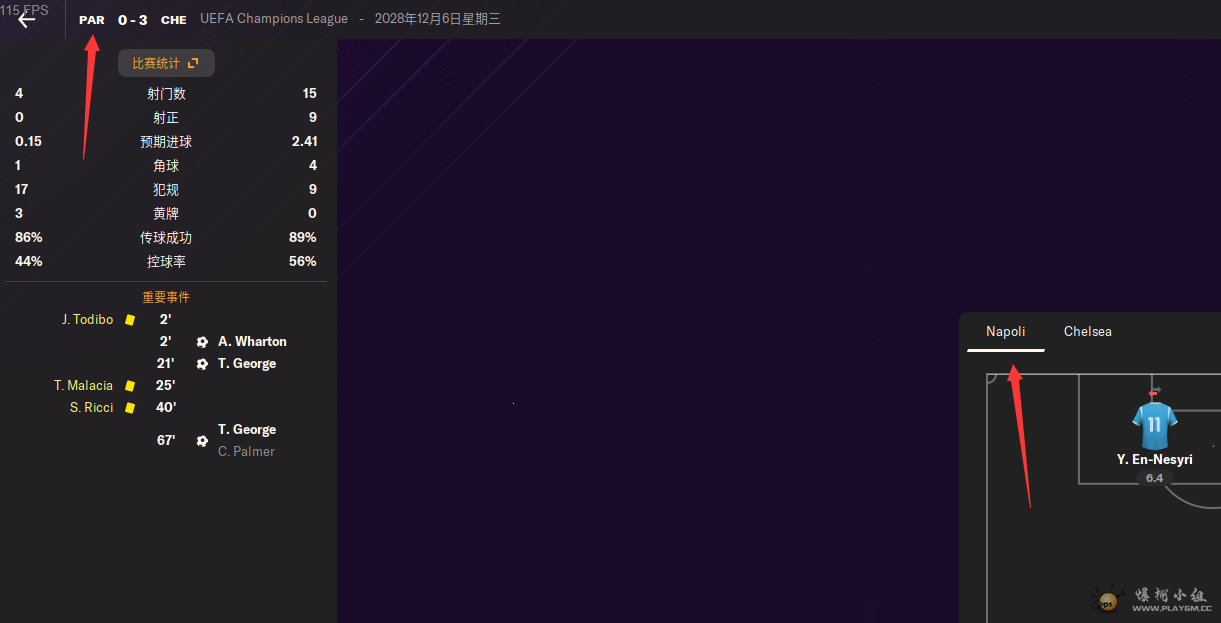Click the 67' minute marker
The height and width of the screenshot is (623, 1221).
166,440
